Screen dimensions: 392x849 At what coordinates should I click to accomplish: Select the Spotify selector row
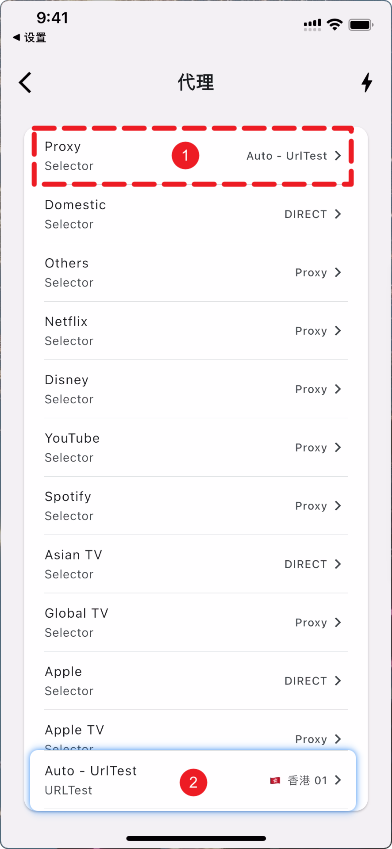(x=196, y=506)
